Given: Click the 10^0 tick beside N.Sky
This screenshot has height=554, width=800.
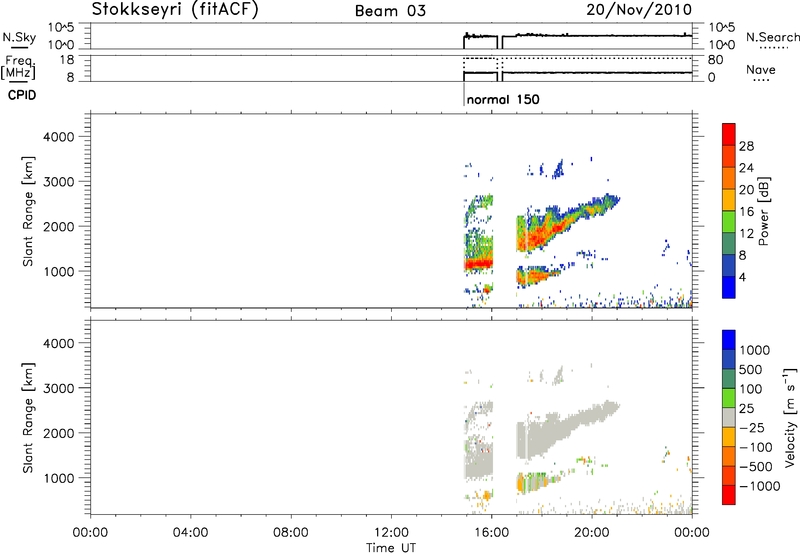Looking at the screenshot, I should [61, 45].
